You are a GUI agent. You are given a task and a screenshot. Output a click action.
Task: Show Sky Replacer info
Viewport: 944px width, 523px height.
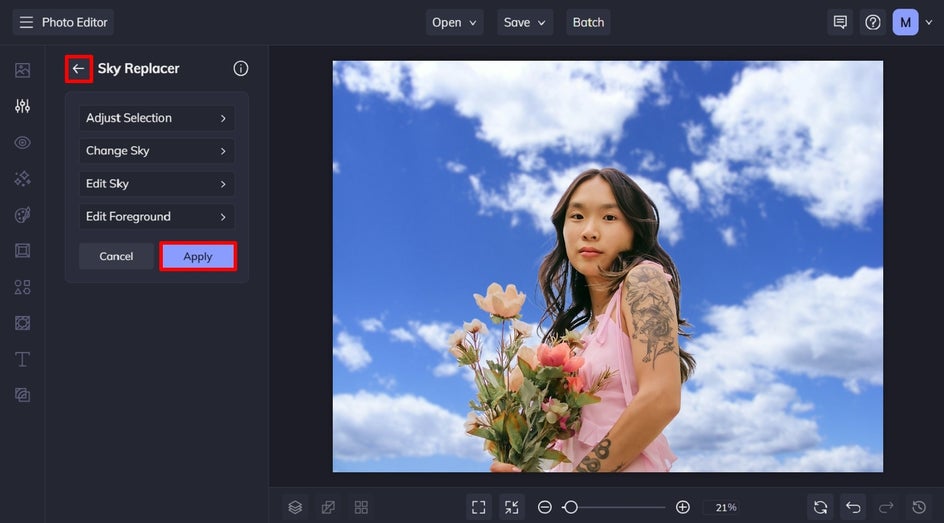tap(241, 69)
